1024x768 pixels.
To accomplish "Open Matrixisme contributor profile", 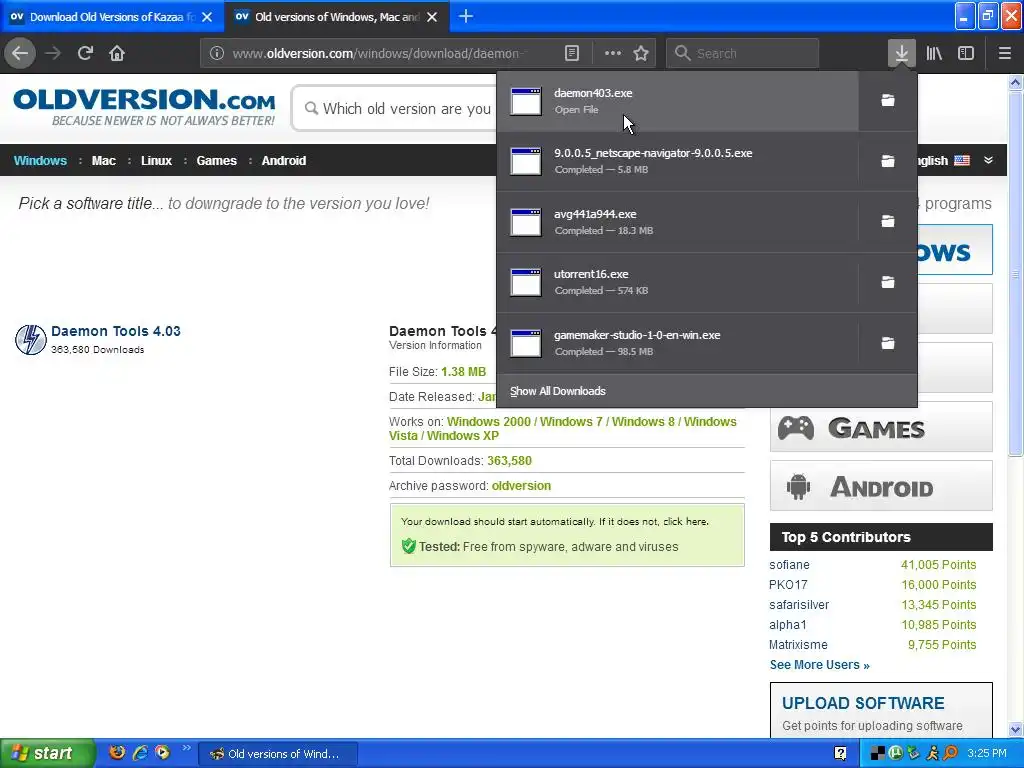I will point(798,645).
